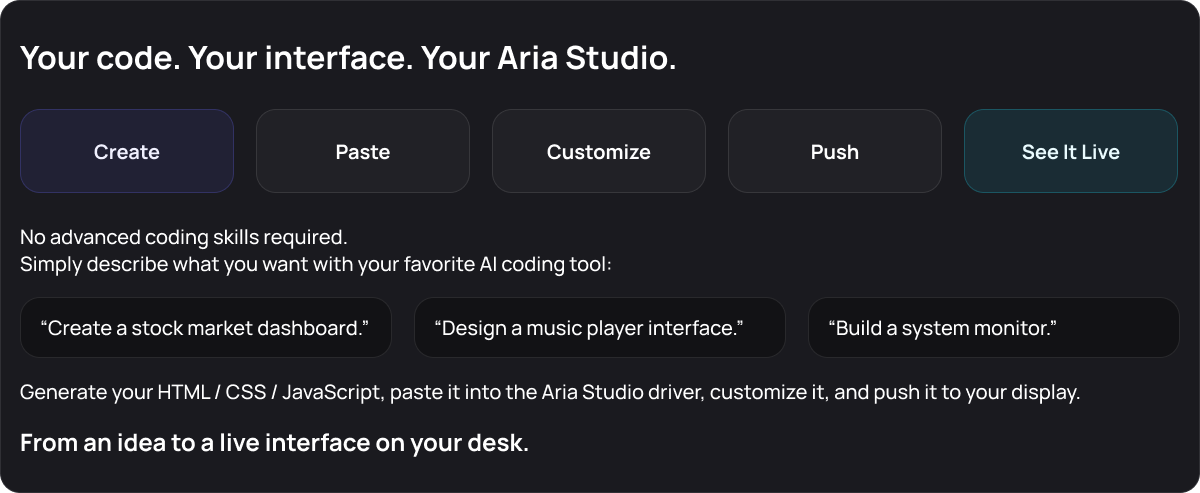Pick the stock market dashboard prompt

(x=206, y=327)
